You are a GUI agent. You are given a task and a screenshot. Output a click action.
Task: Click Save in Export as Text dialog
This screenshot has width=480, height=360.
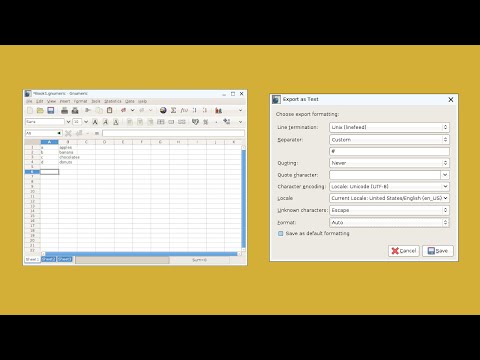438,251
